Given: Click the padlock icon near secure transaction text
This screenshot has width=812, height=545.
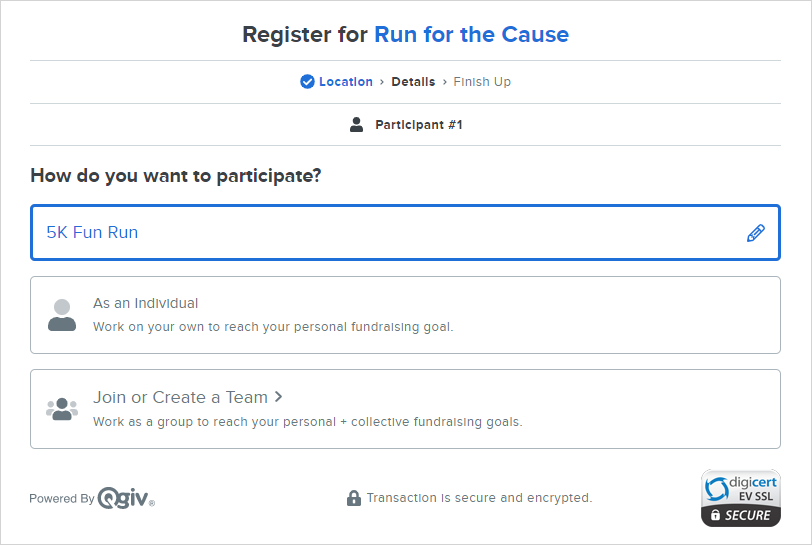Looking at the screenshot, I should coord(354,498).
